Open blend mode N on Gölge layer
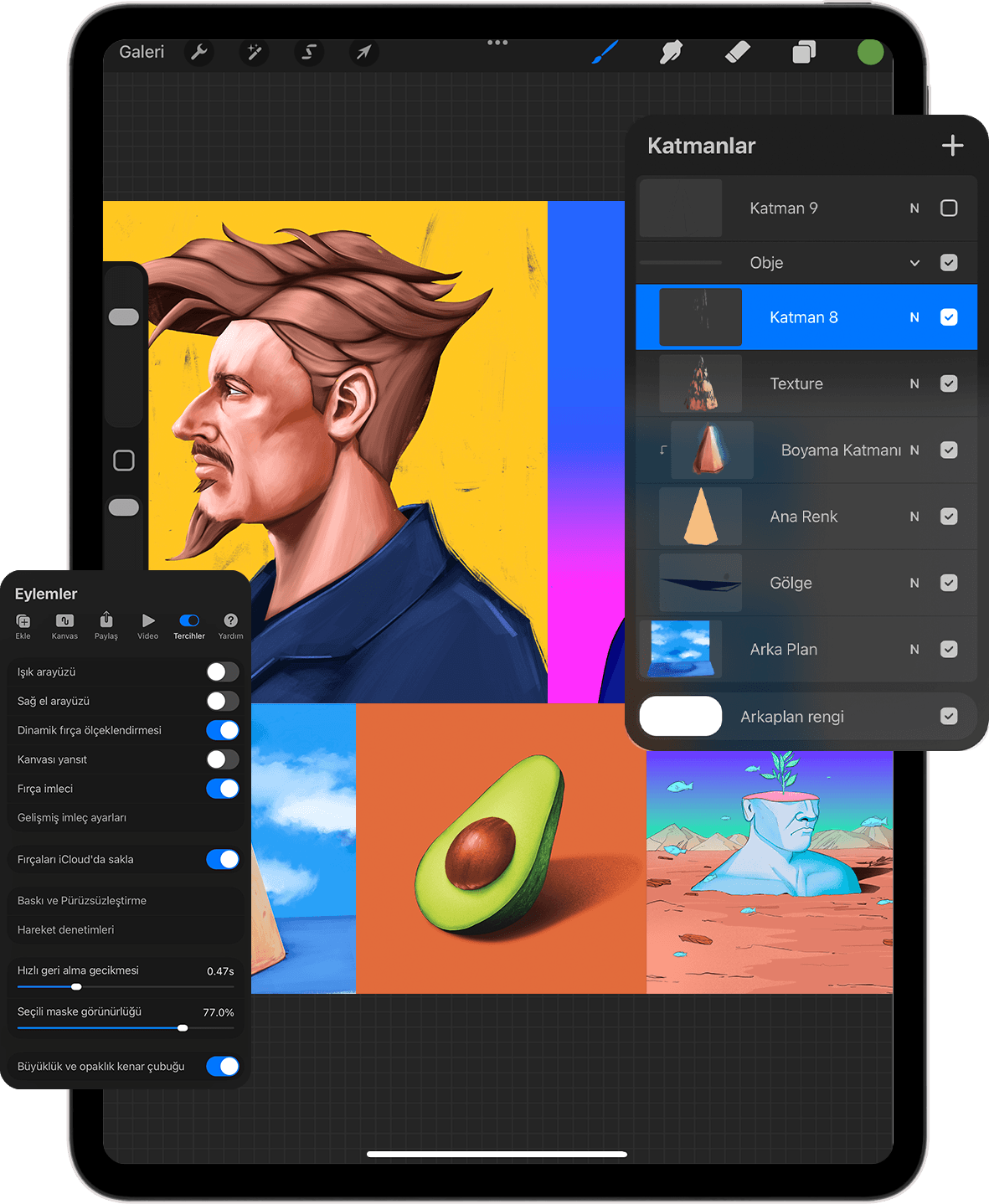The image size is (989, 1204). 914,583
